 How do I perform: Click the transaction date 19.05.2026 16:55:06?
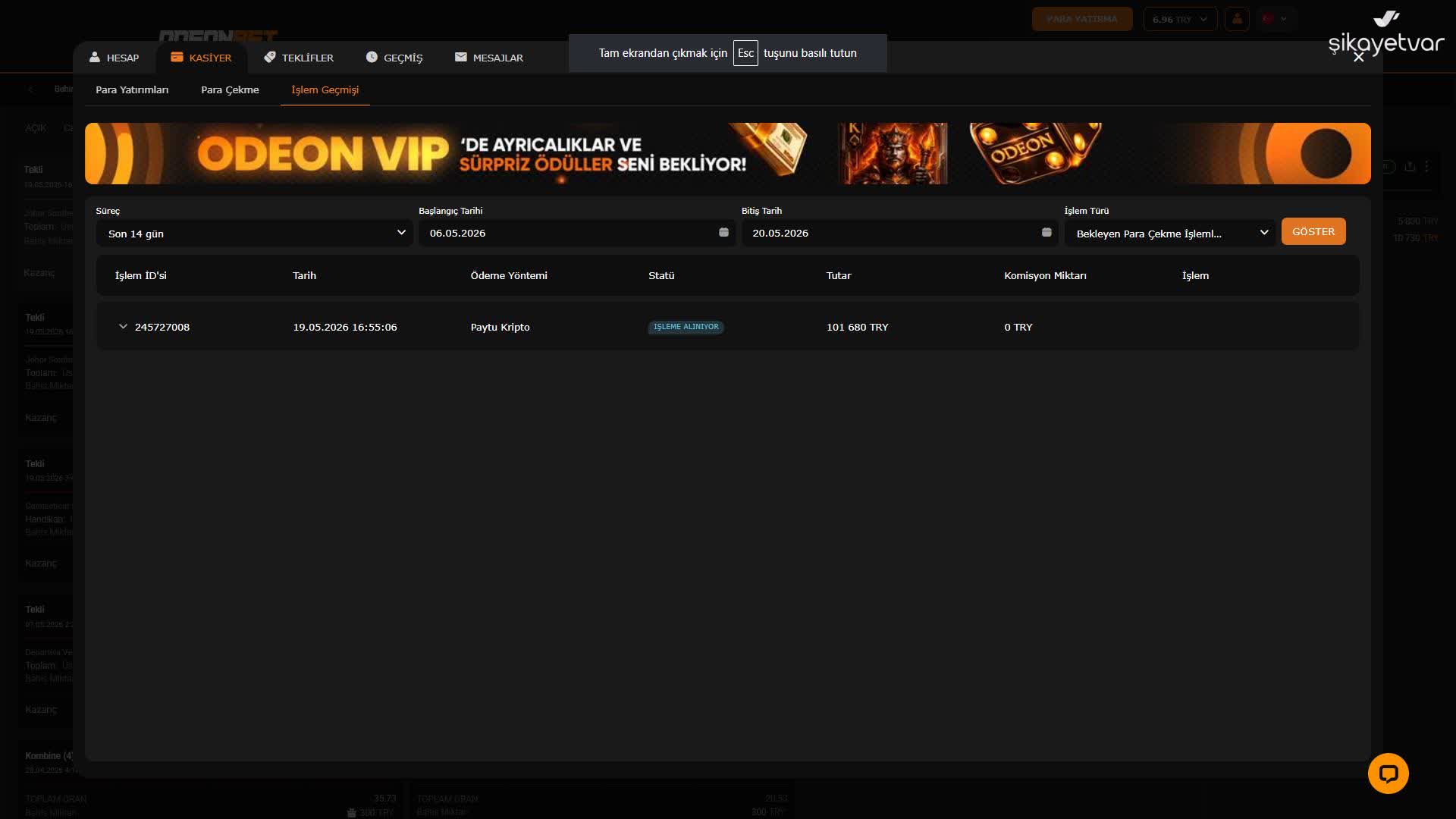tap(345, 327)
